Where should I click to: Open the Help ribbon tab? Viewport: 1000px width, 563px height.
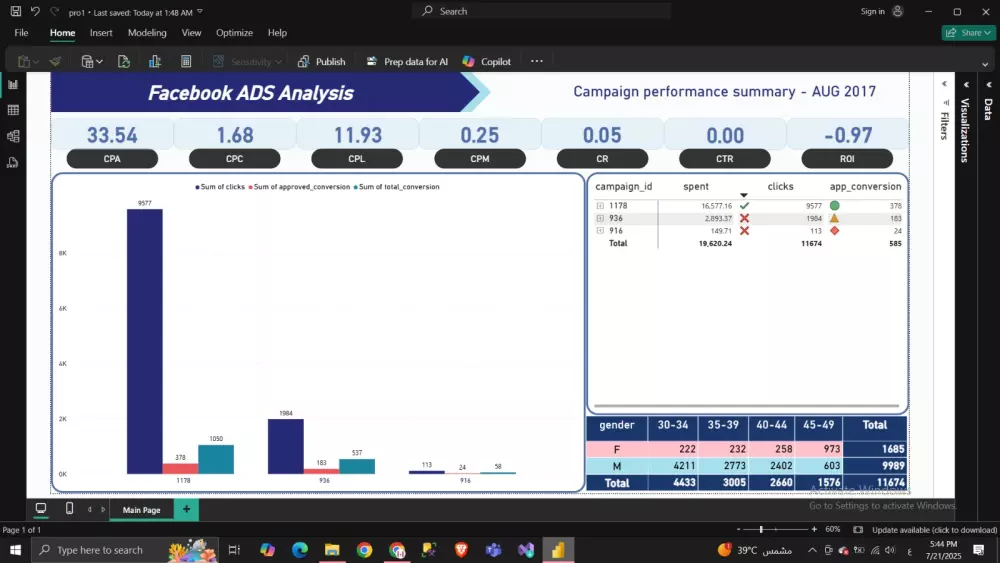pyautogui.click(x=277, y=33)
